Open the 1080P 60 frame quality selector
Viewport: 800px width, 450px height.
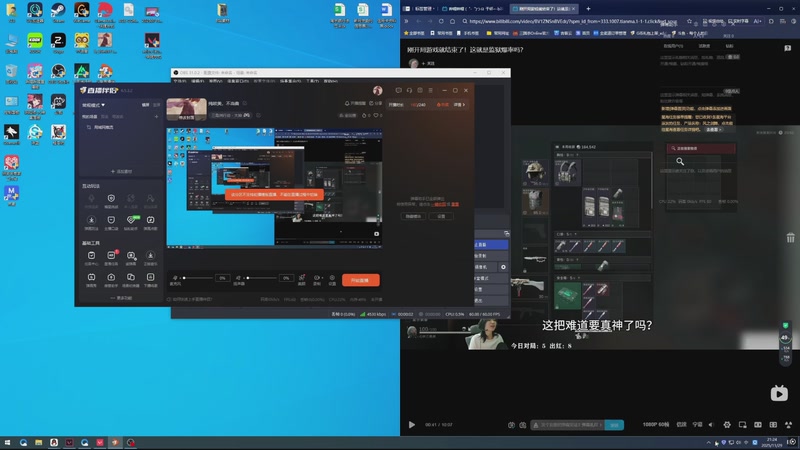pyautogui.click(x=656, y=424)
